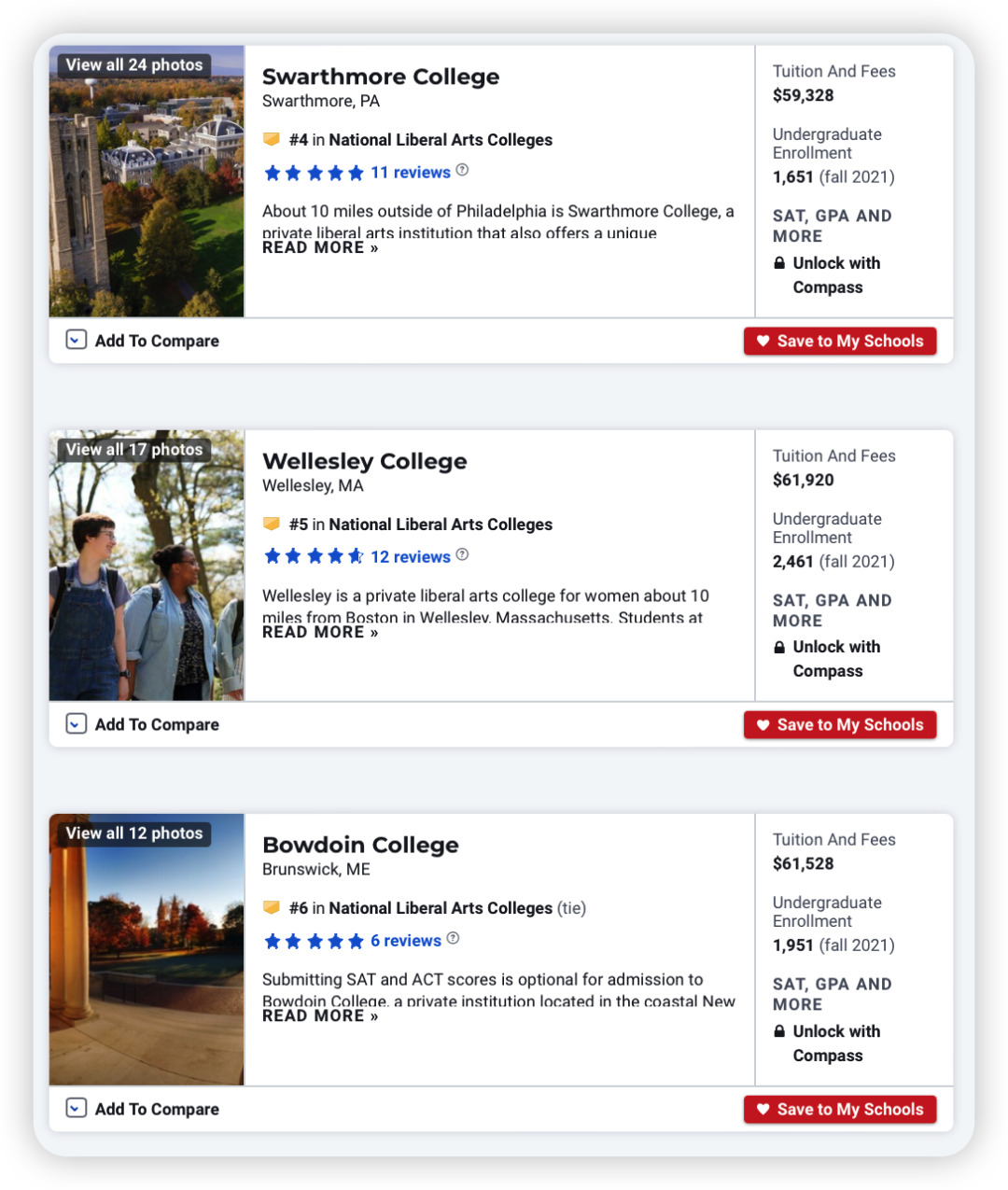View all 17 photos of Wellesley College
This screenshot has width=1008, height=1190.
coord(134,450)
